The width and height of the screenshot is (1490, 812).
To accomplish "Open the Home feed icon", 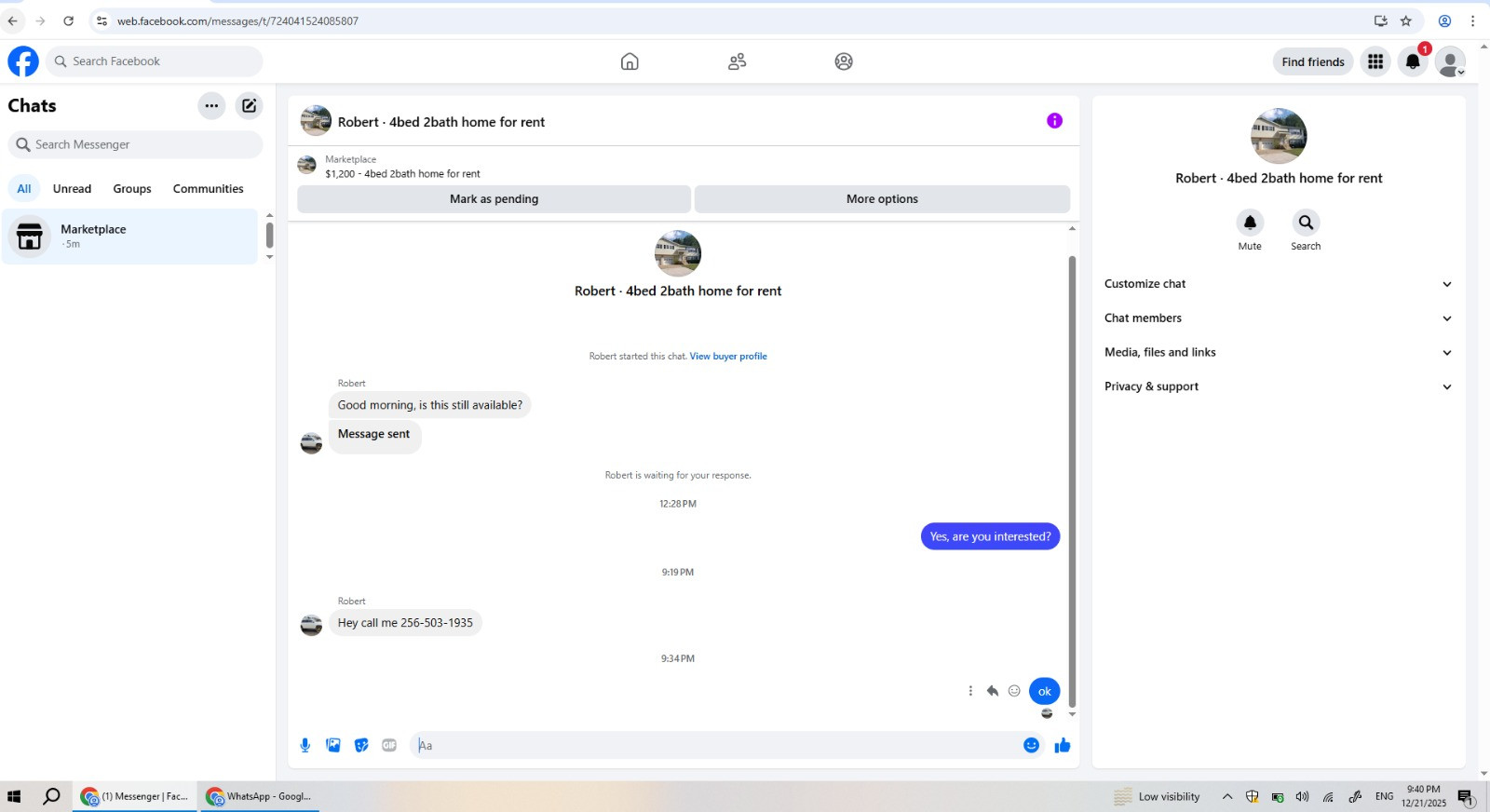I will coord(630,61).
